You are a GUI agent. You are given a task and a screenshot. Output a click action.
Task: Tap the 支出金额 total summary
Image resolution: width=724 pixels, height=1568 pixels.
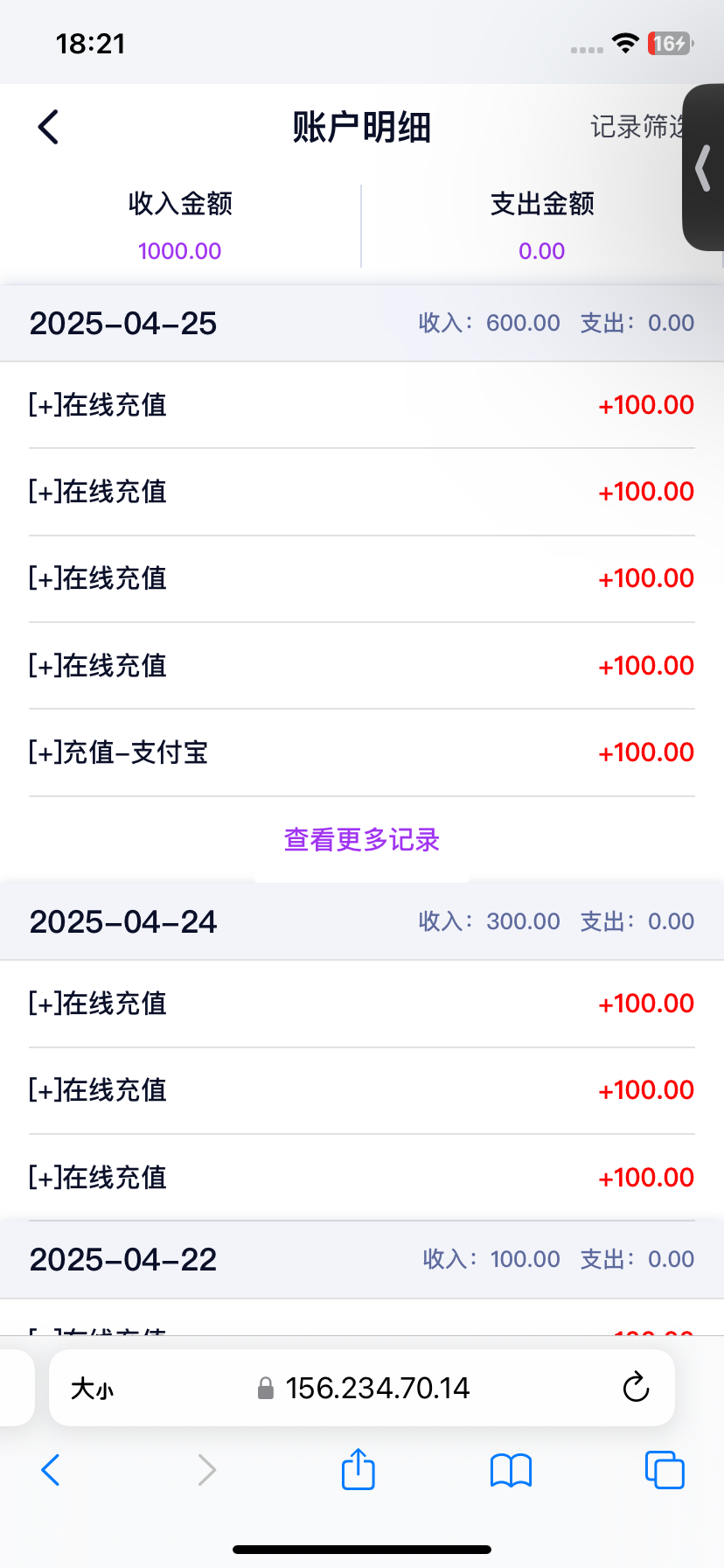click(x=542, y=226)
